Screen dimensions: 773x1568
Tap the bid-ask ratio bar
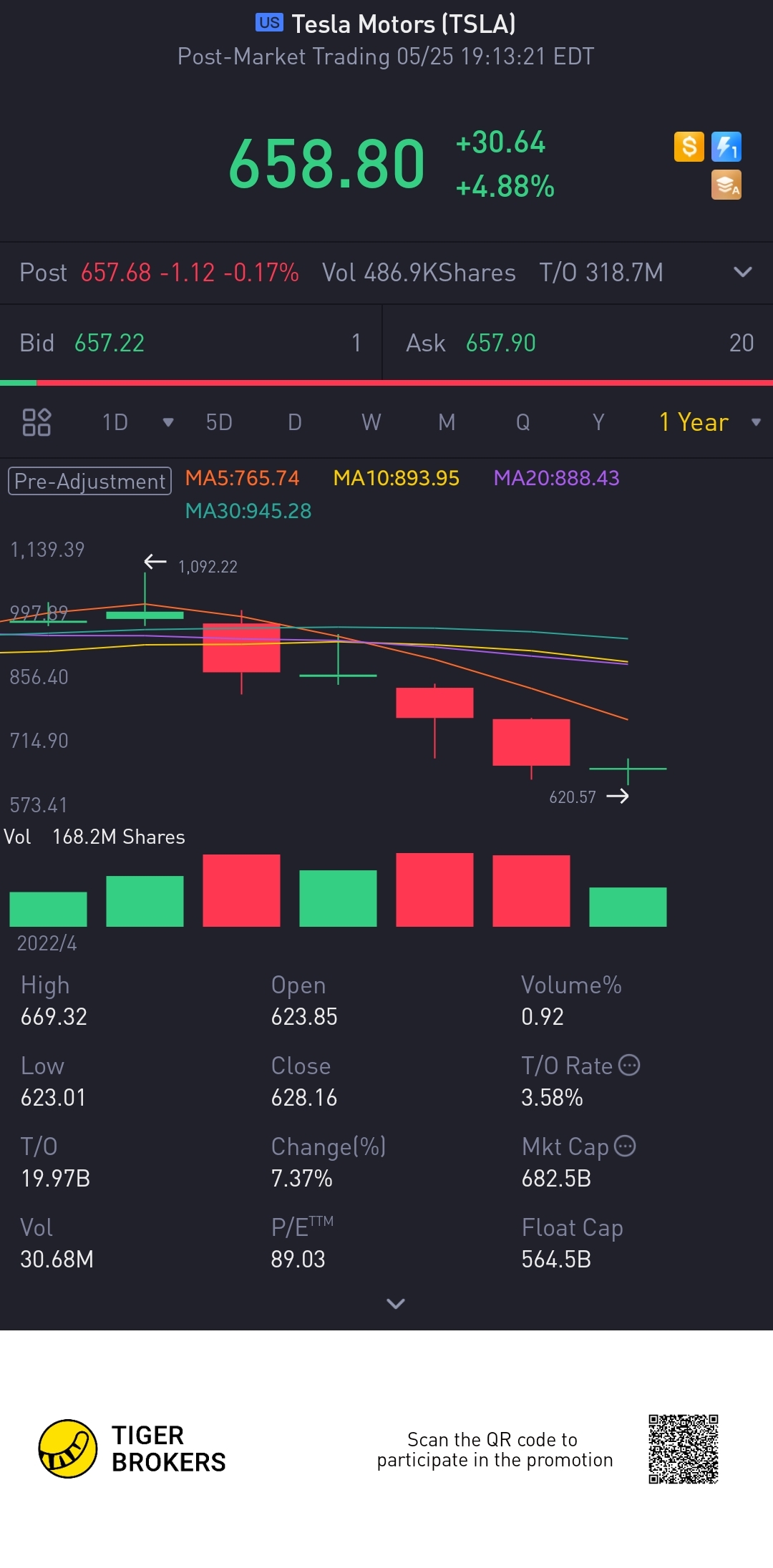386,383
